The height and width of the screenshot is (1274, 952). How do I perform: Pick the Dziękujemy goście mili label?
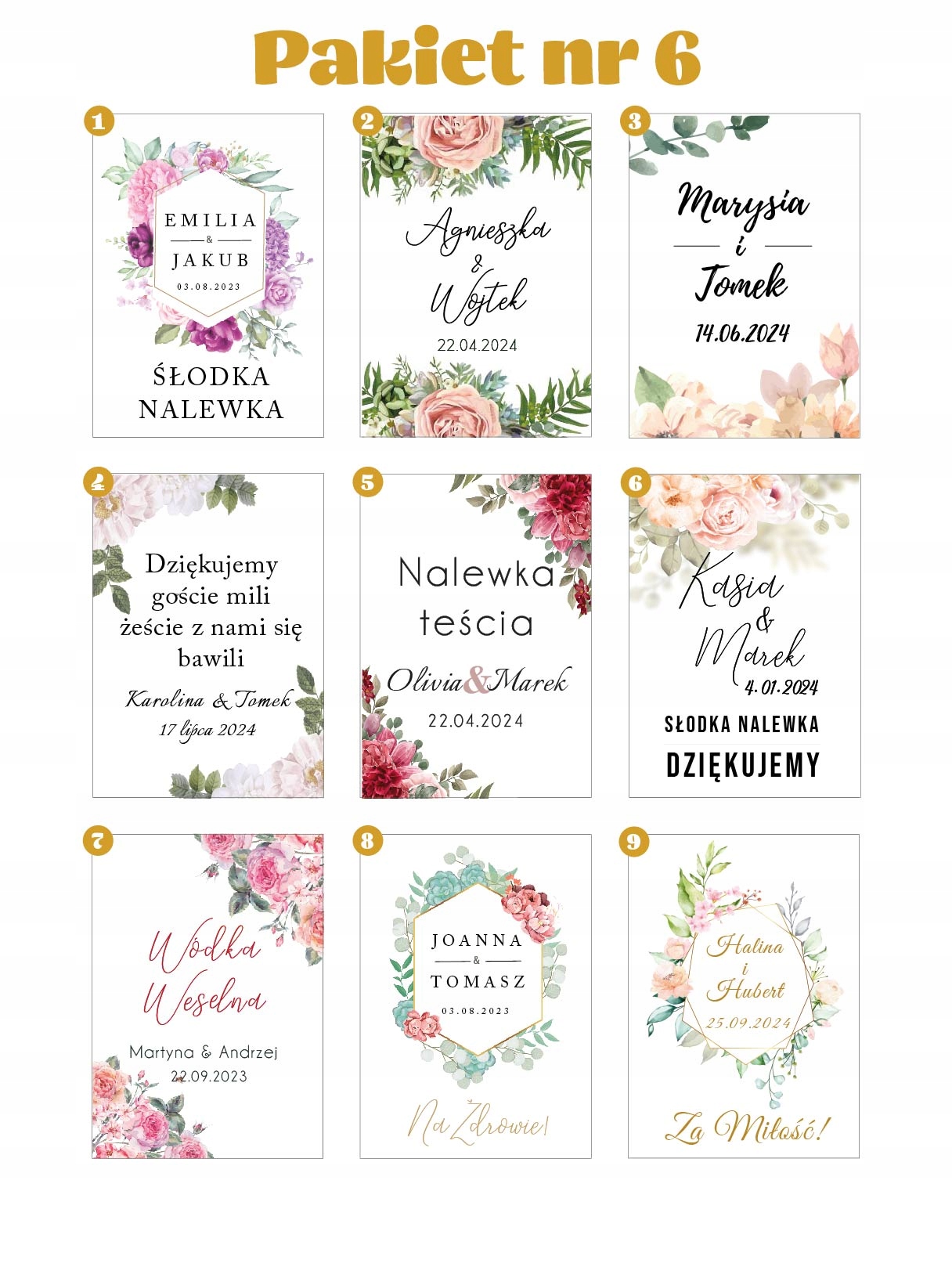pyautogui.click(x=208, y=636)
